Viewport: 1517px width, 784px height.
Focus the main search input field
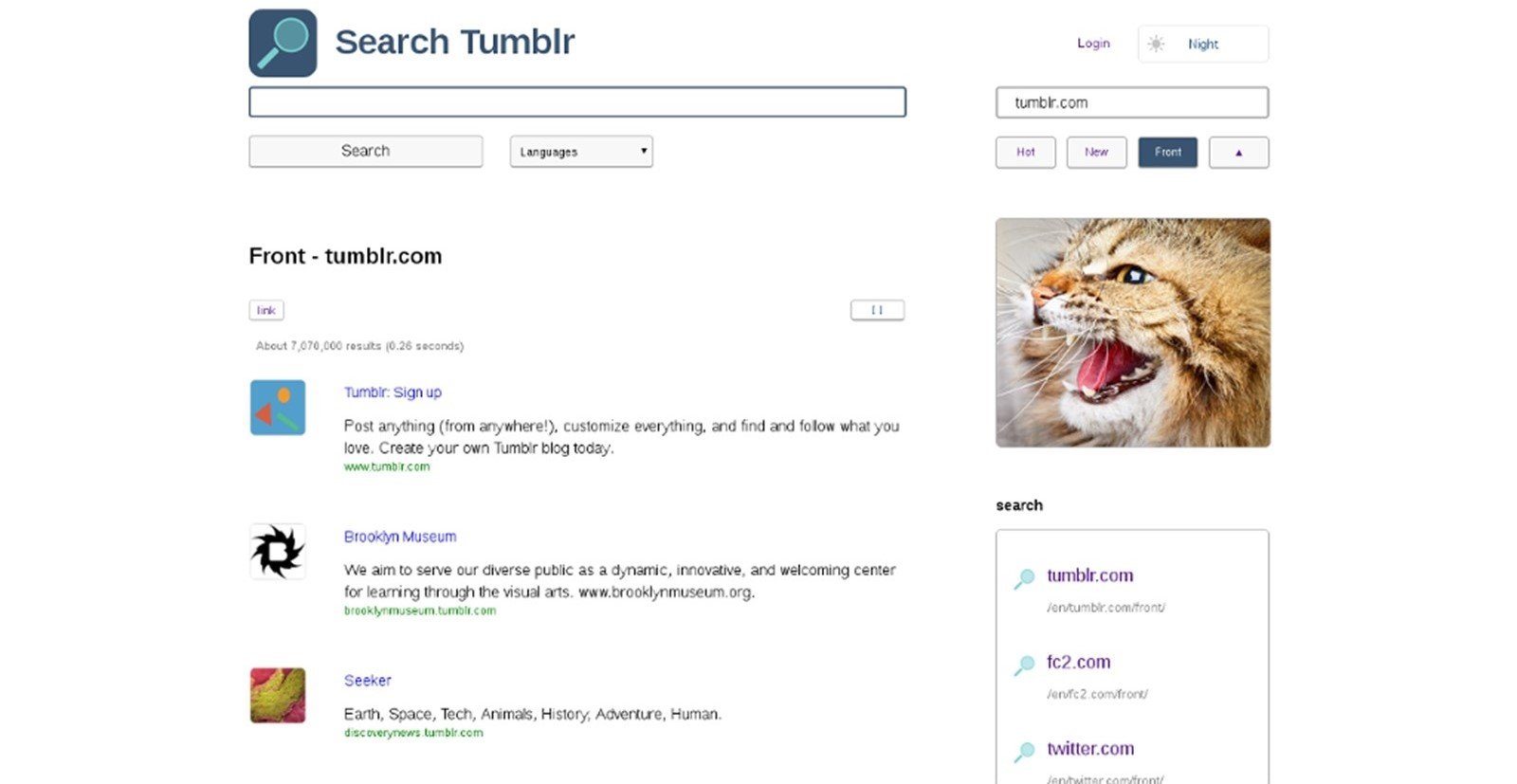tap(577, 102)
